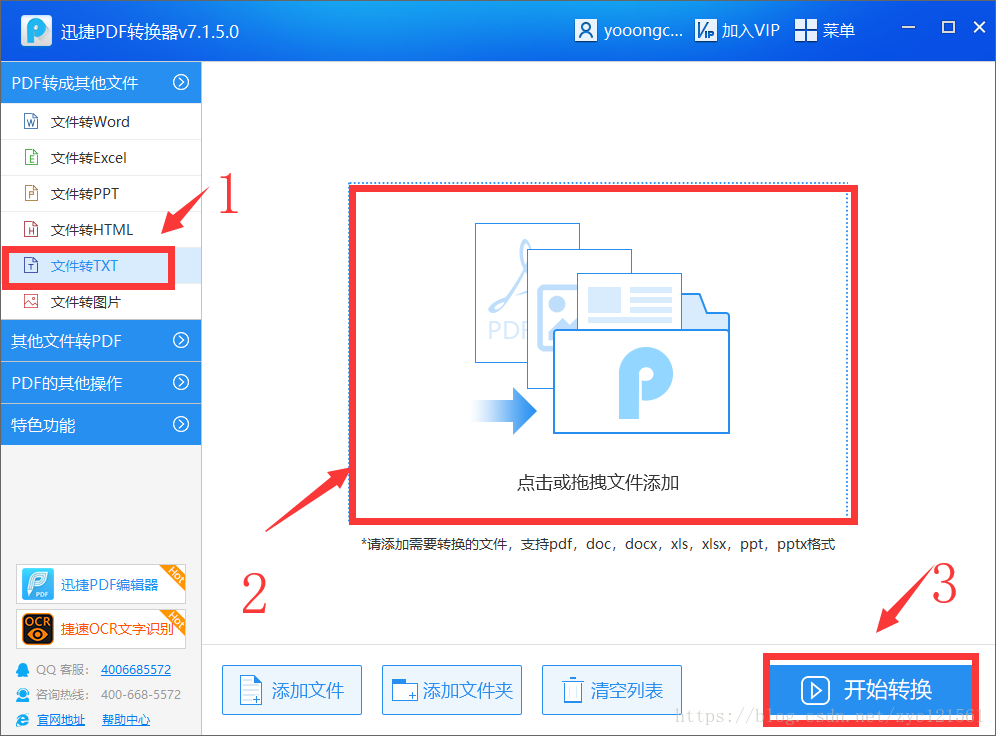Click the Excel icon beside 文件转Excel
This screenshot has height=736, width=996.
click(31, 157)
